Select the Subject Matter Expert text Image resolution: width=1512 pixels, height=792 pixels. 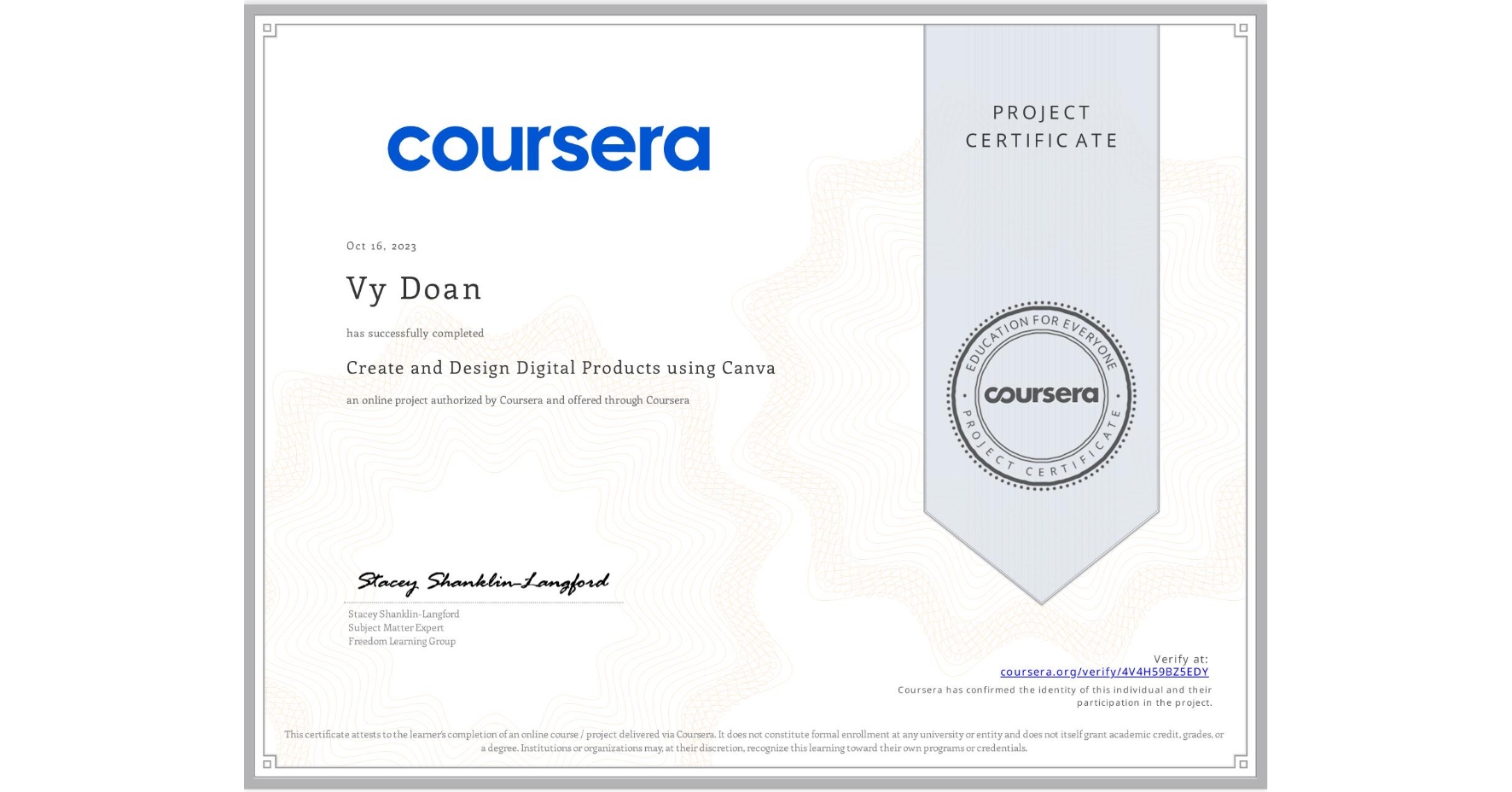(395, 627)
